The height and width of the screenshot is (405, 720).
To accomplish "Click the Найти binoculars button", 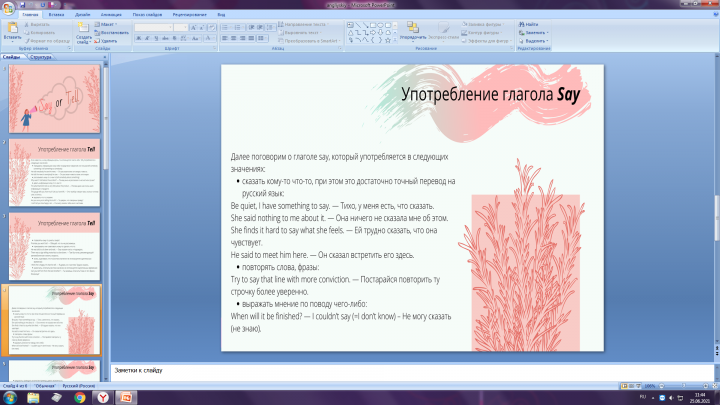I will (x=528, y=24).
